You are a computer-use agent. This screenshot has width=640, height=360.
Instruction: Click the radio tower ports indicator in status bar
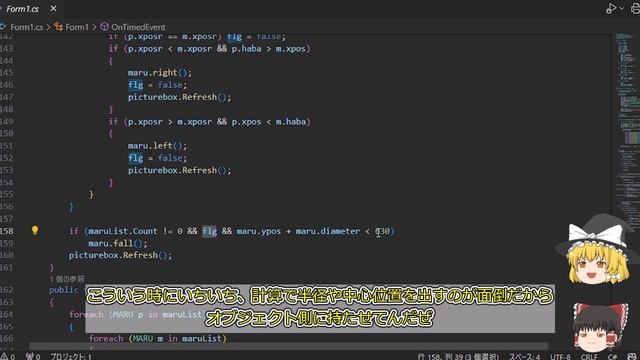33,356
